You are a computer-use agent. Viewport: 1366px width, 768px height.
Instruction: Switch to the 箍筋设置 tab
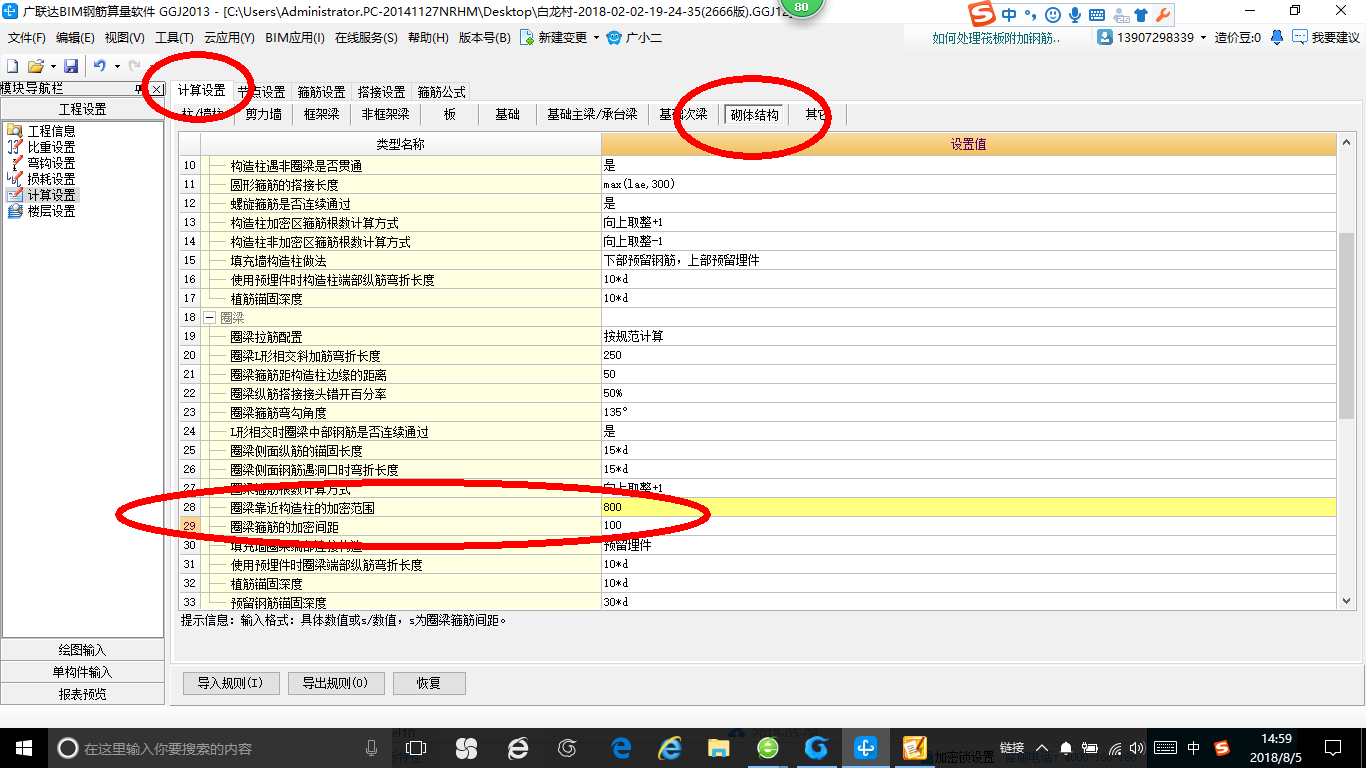coord(321,92)
